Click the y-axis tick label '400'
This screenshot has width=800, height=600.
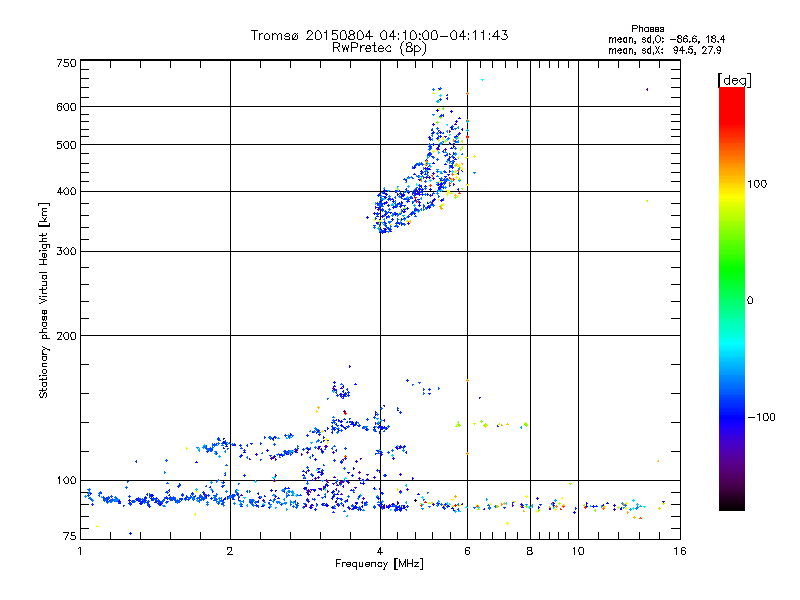click(x=67, y=192)
